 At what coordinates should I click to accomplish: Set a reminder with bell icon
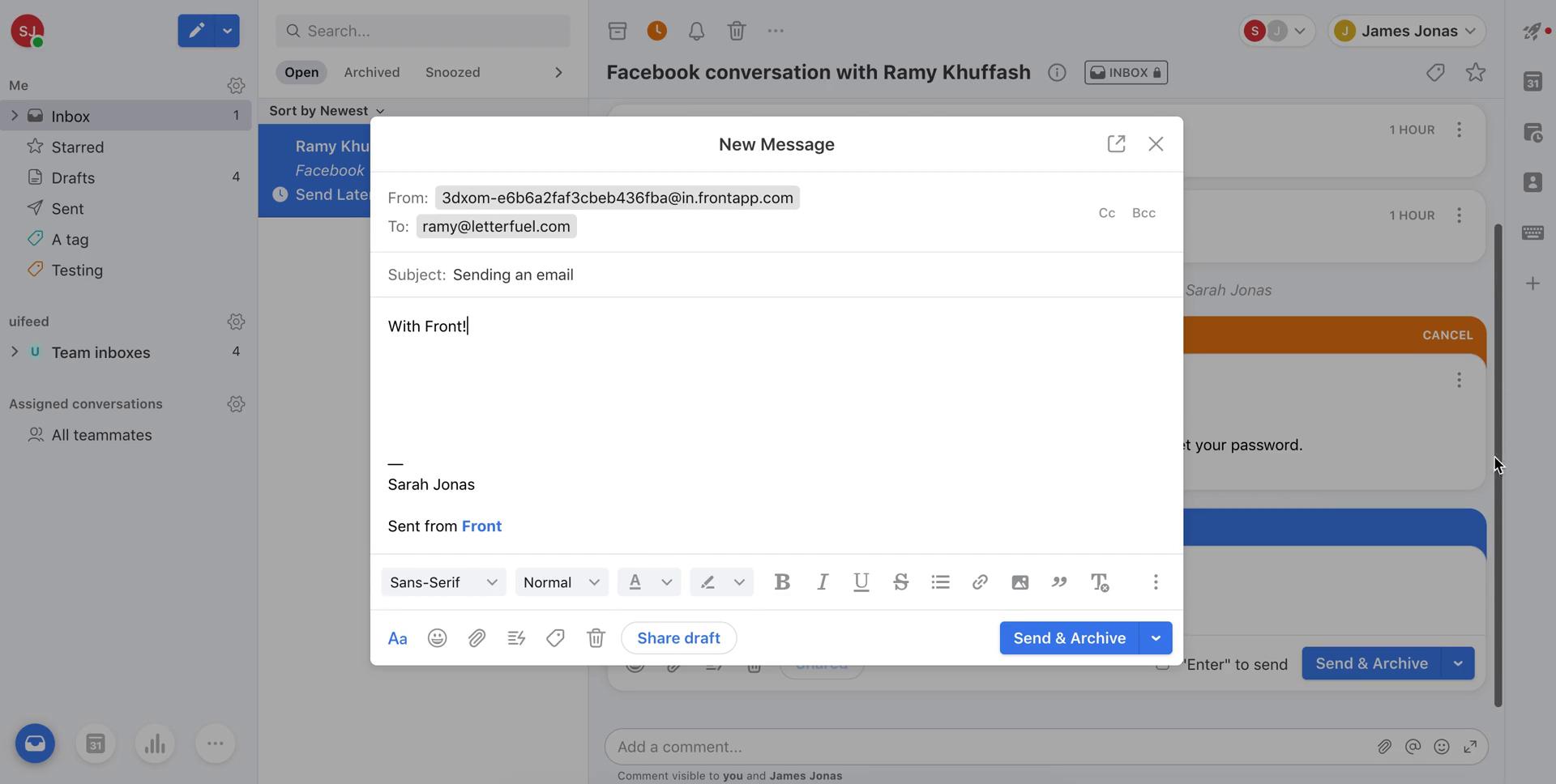(x=696, y=31)
